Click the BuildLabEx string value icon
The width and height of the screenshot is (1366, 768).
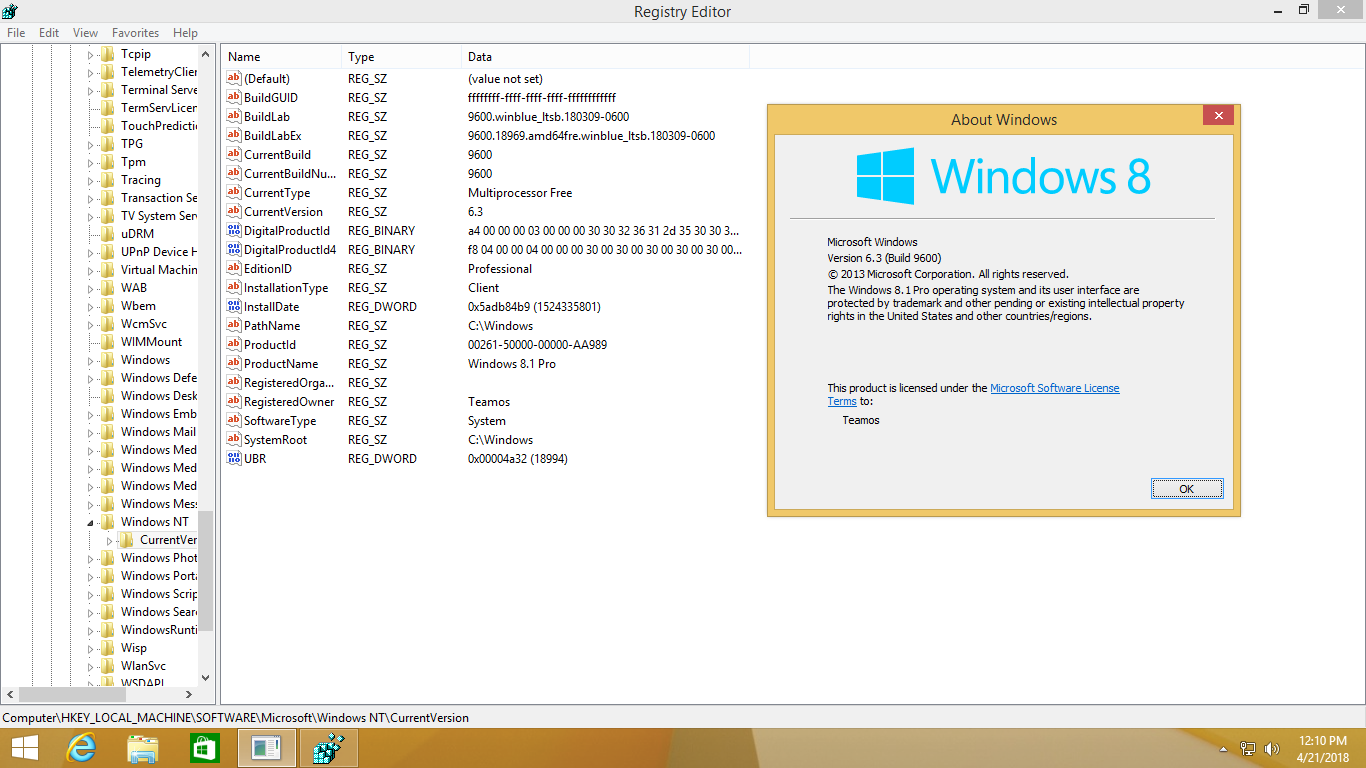coord(234,136)
